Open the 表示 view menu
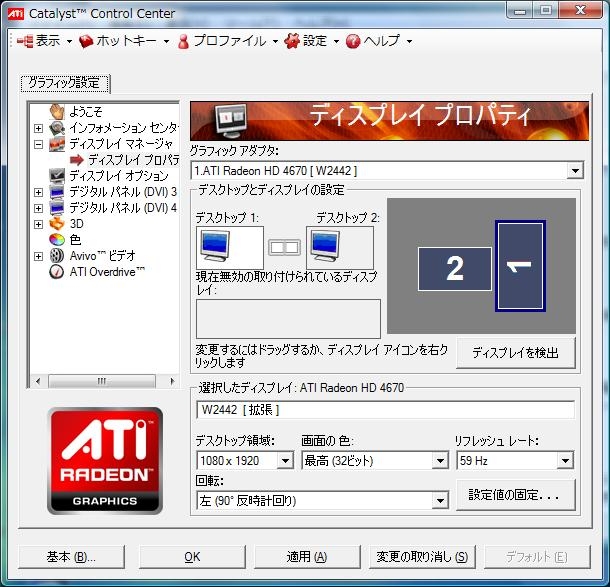Viewport: 610px width, 587px height. tap(45, 40)
